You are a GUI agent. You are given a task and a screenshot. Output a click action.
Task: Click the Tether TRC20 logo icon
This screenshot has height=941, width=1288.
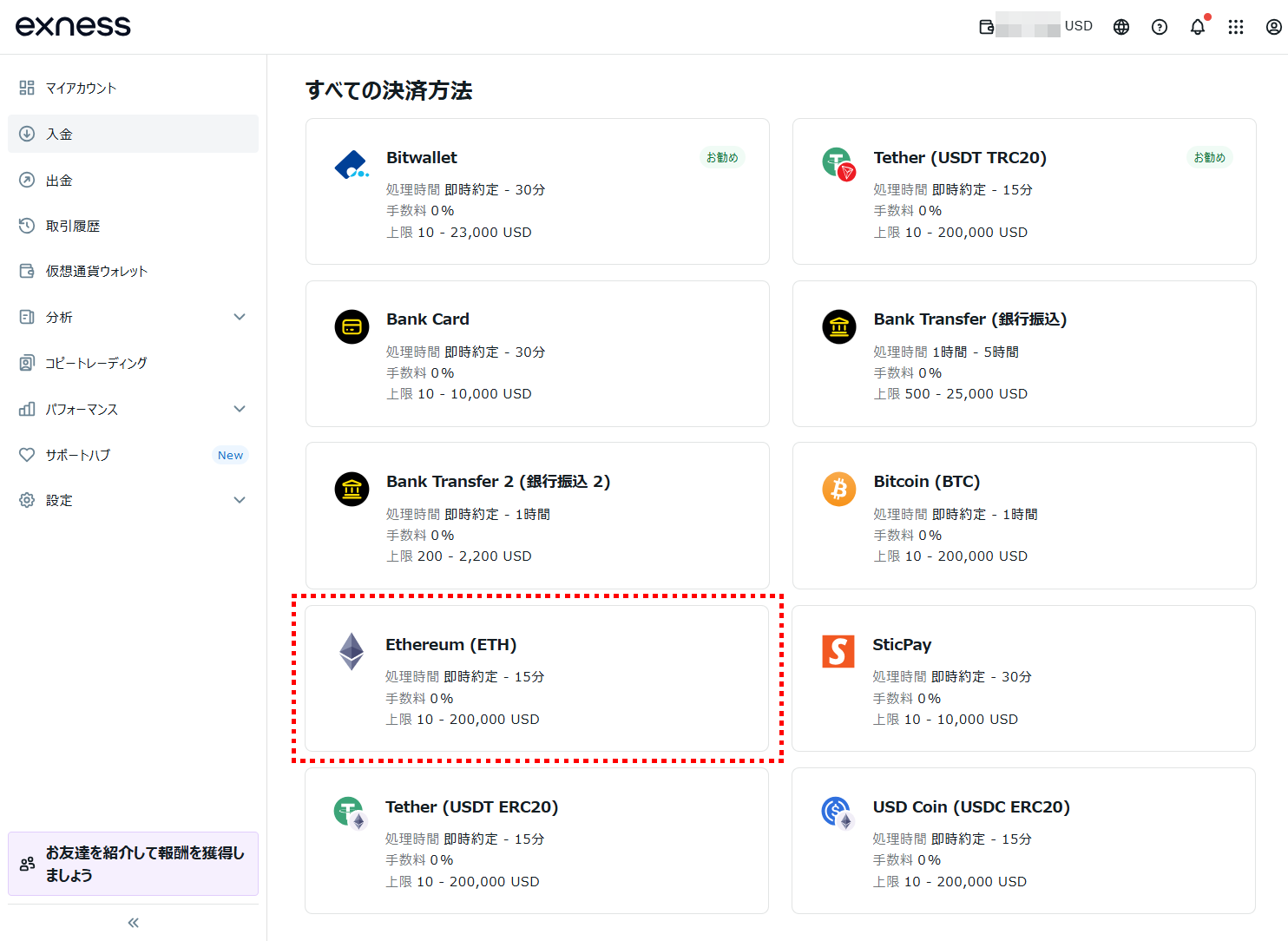pyautogui.click(x=839, y=163)
